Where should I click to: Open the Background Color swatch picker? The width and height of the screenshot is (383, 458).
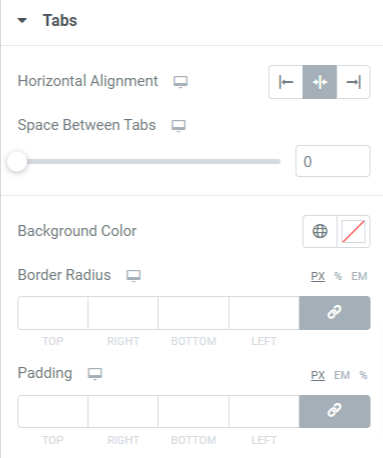[353, 231]
